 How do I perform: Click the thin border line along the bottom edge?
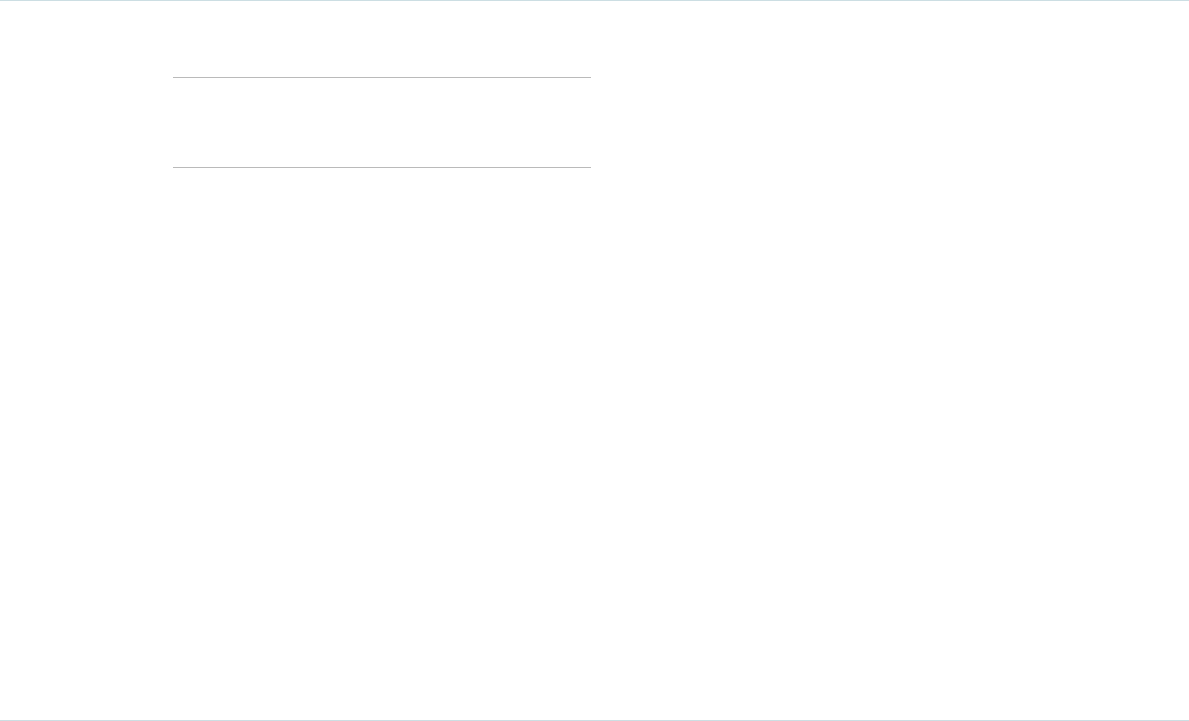594,719
